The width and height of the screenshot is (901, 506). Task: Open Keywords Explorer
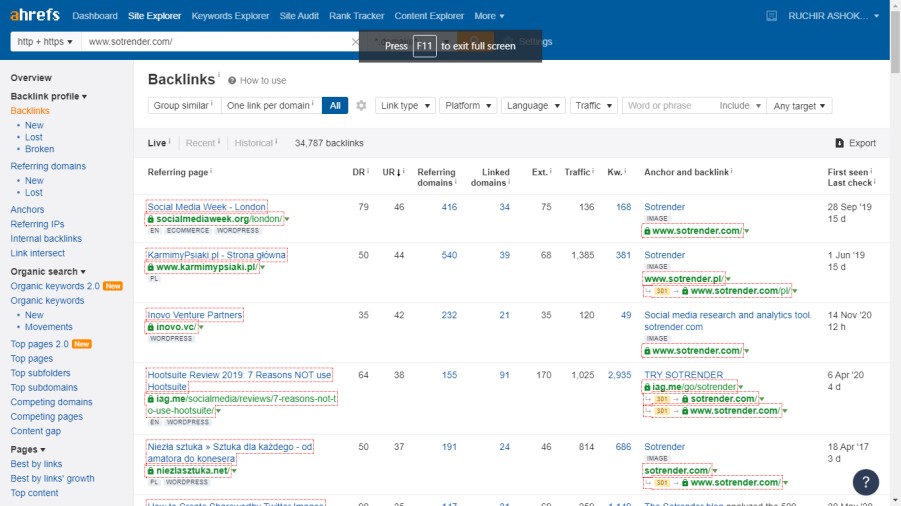point(230,16)
